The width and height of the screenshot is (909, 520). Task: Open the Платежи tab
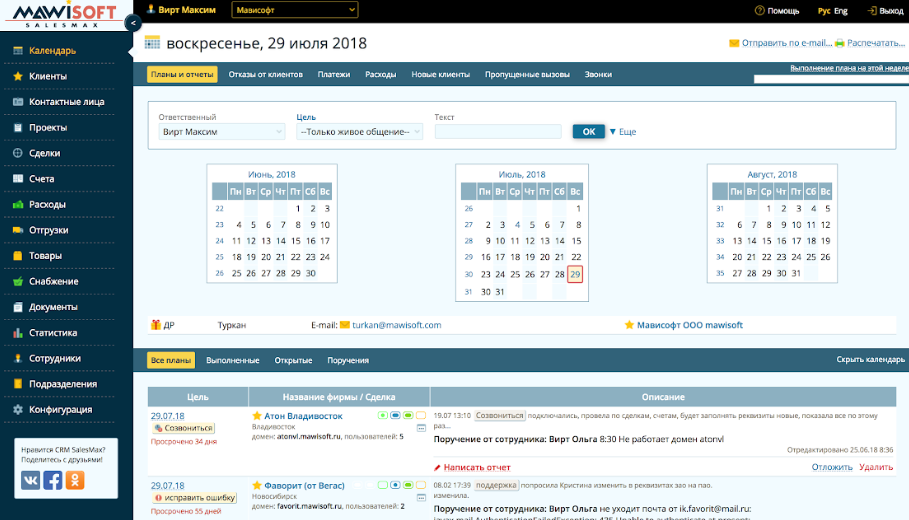coord(334,74)
